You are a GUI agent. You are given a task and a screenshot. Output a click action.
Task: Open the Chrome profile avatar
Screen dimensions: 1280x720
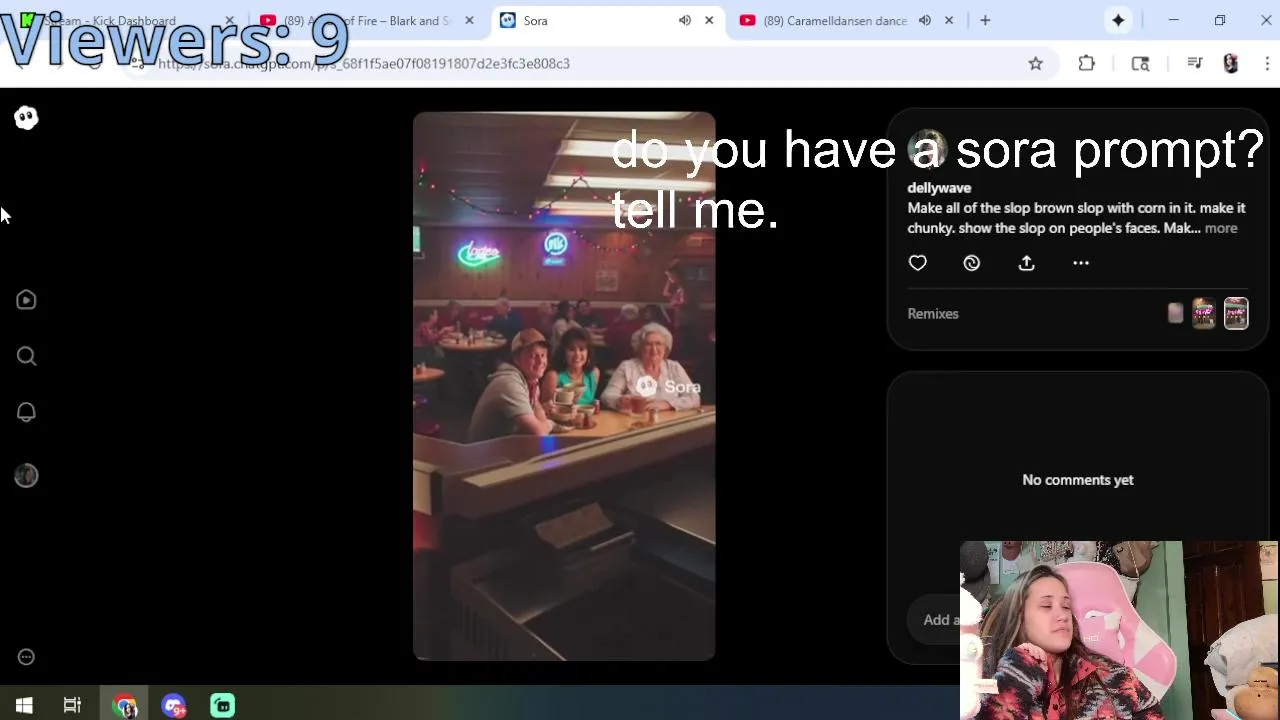(x=1231, y=63)
